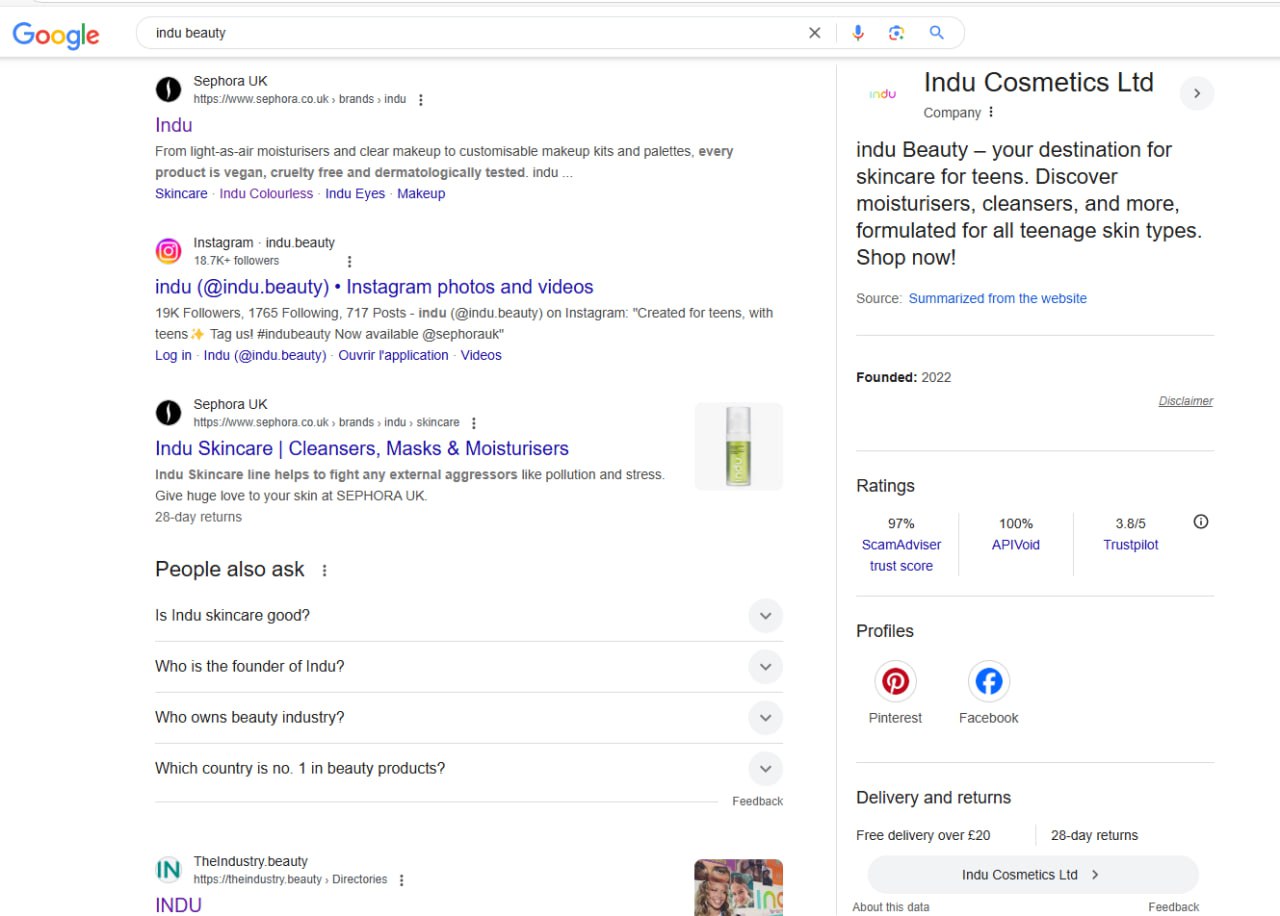Clear the search box text
Image resolution: width=1280 pixels, height=916 pixels.
coord(814,33)
